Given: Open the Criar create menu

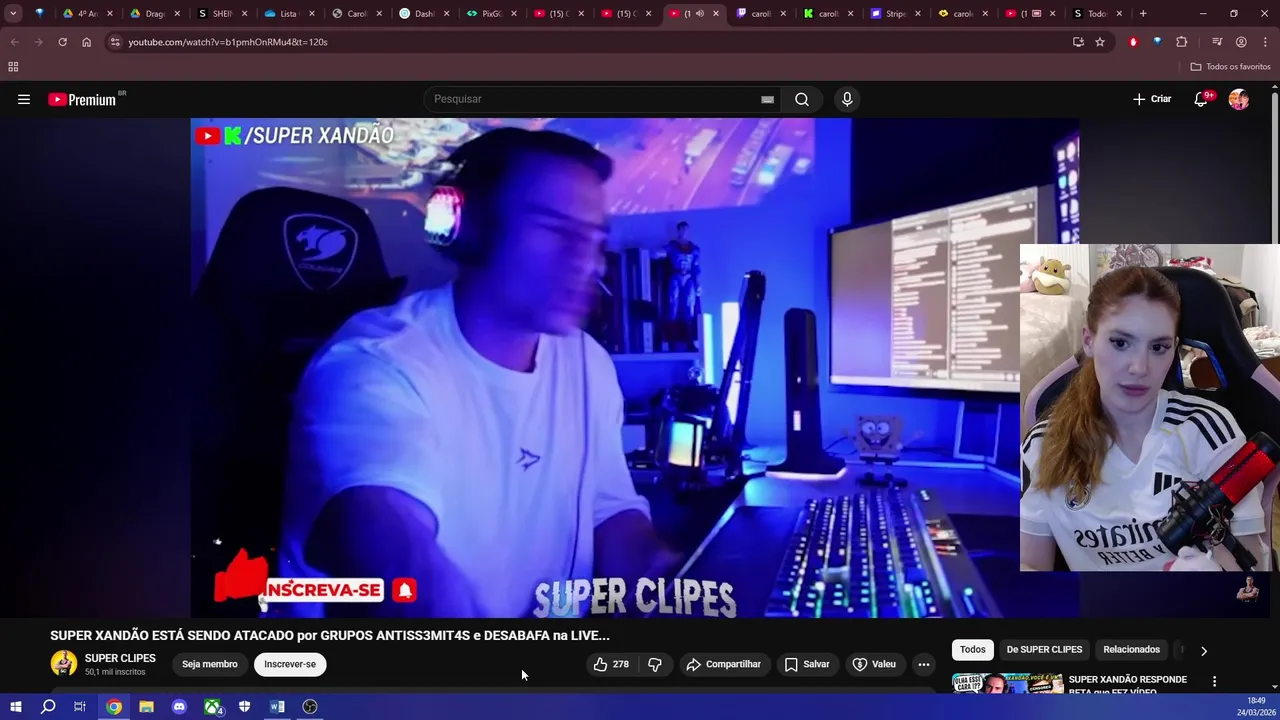Looking at the screenshot, I should [1152, 99].
